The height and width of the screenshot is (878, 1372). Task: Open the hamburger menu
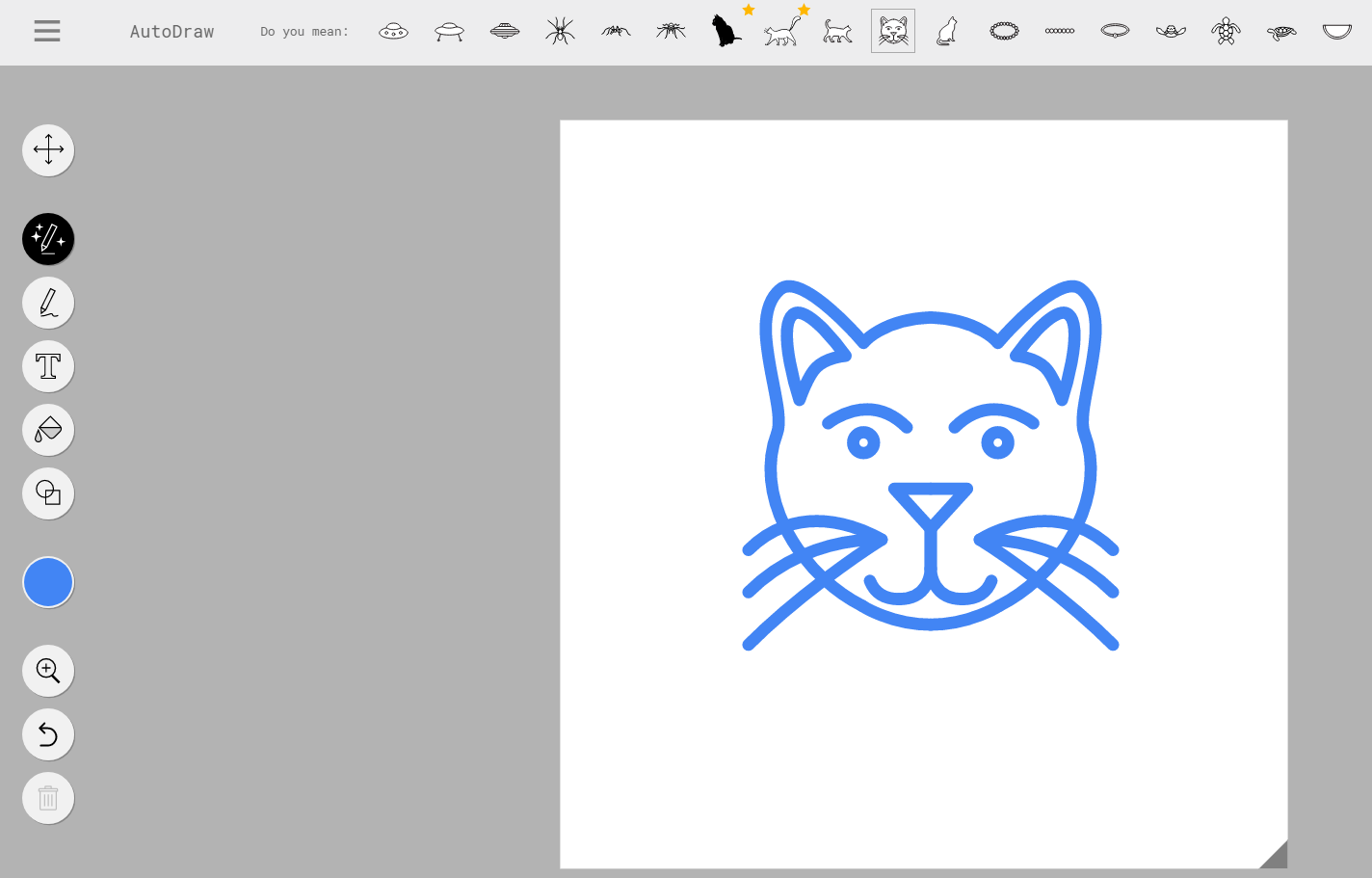coord(46,32)
